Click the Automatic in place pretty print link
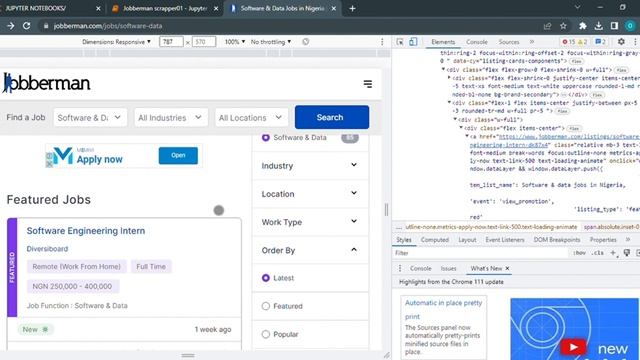 (443, 309)
